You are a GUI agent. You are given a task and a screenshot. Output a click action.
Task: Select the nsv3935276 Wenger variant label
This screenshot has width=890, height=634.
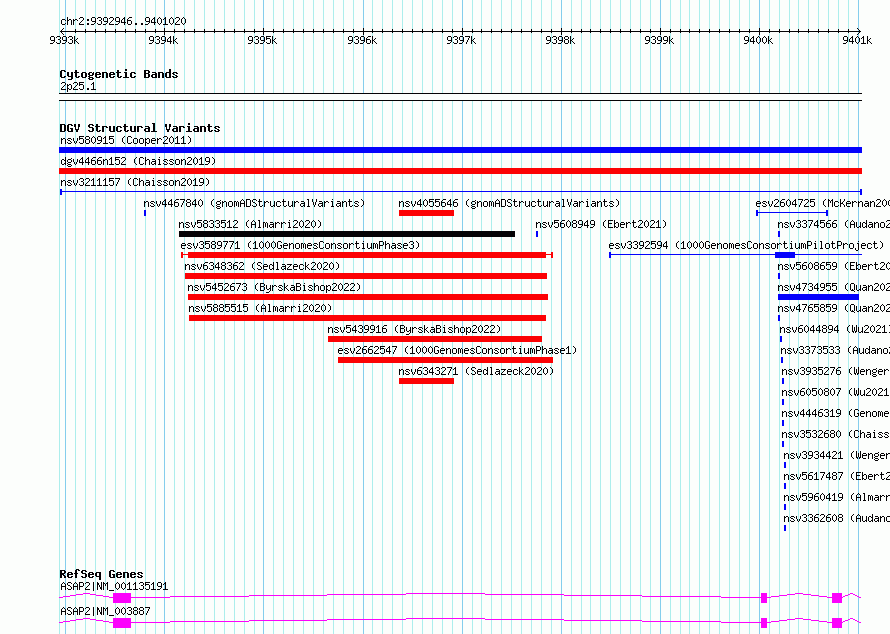tap(836, 371)
